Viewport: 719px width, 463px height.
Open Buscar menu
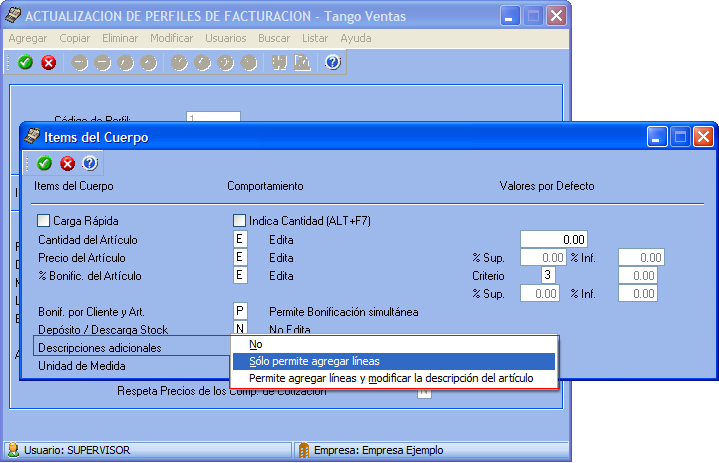coord(274,38)
